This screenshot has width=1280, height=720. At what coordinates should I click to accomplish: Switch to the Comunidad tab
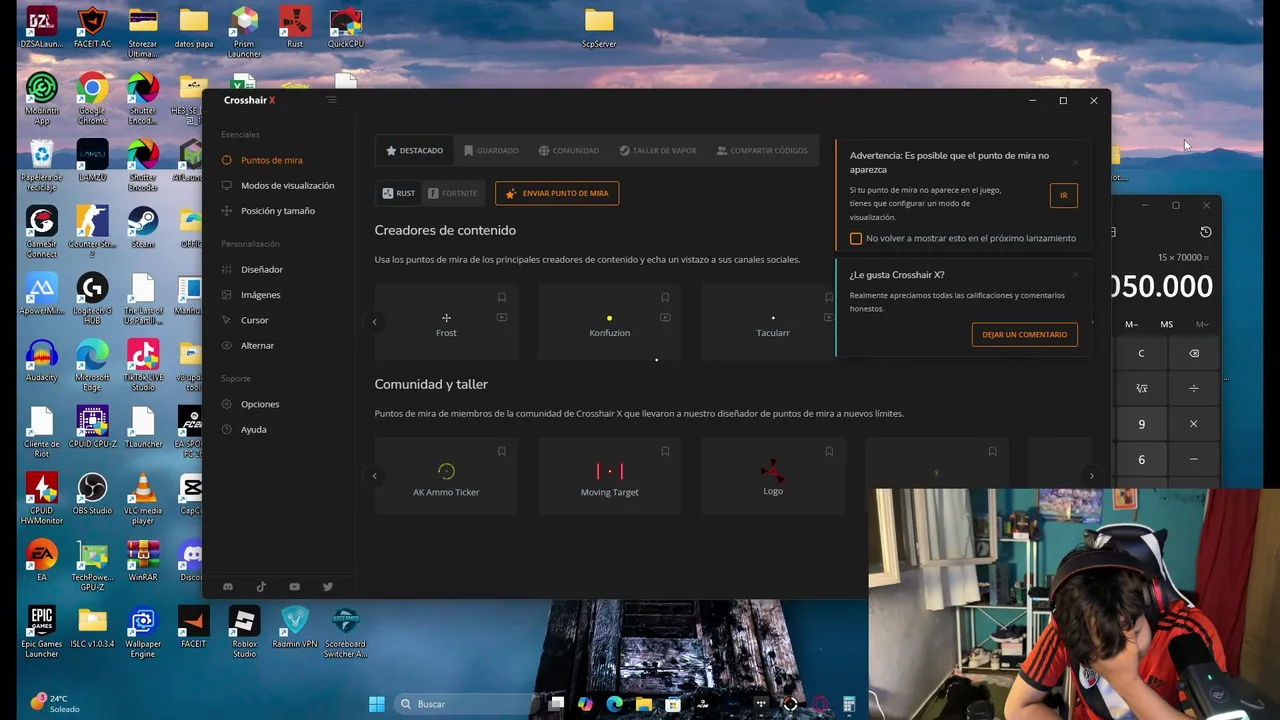(x=568, y=151)
